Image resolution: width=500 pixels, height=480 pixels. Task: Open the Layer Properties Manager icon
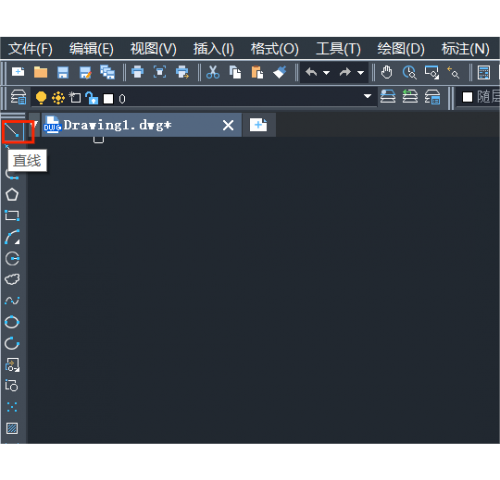pos(18,97)
